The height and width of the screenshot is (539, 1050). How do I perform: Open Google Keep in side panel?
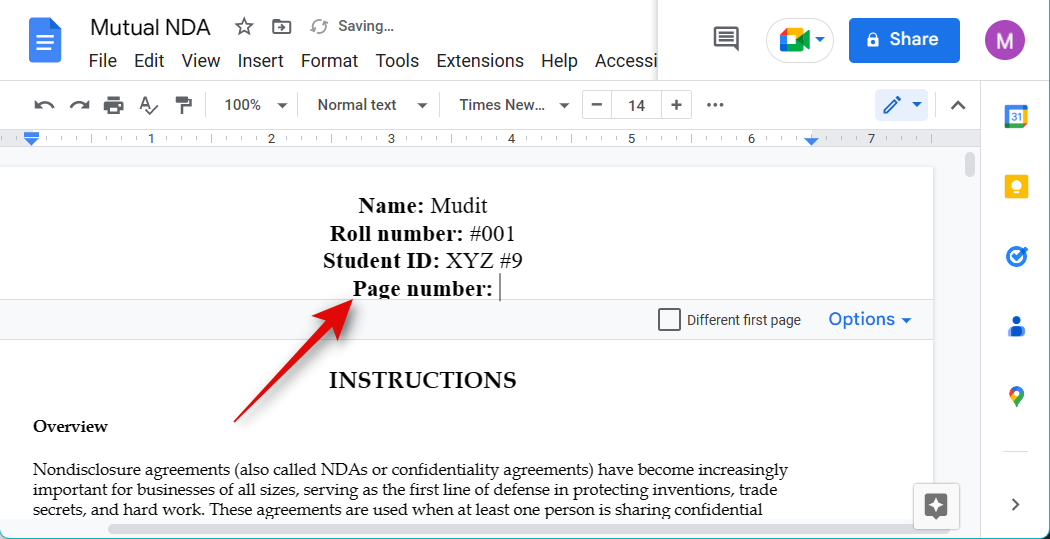[1016, 187]
